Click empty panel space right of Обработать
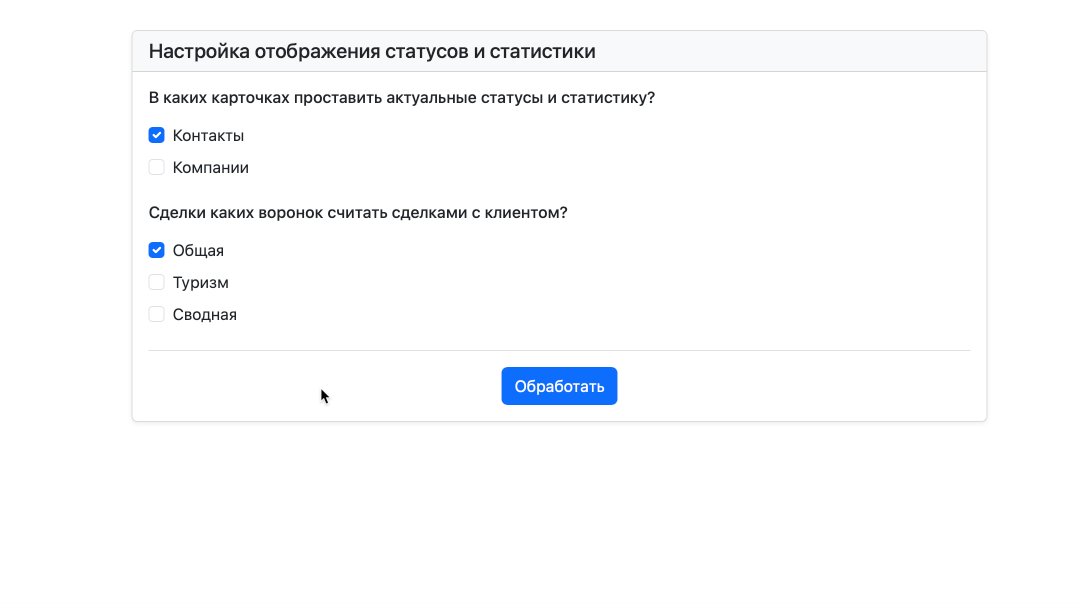Viewport: 1079px width, 603px height. [x=800, y=387]
